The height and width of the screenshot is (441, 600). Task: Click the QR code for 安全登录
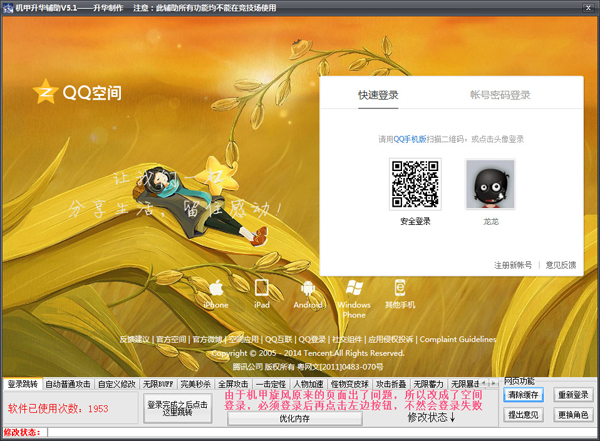click(415, 184)
